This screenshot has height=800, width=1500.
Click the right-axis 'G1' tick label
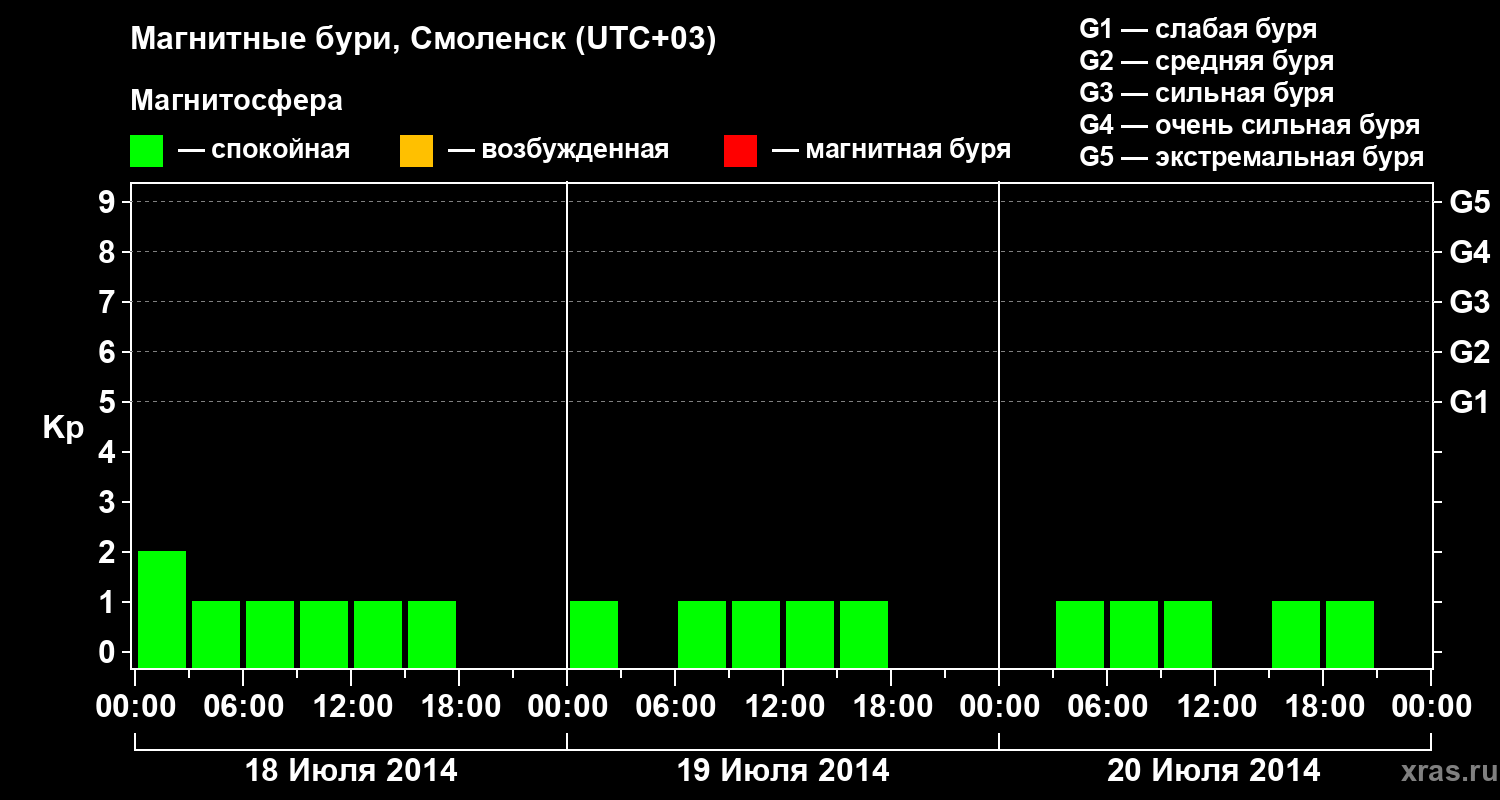(1470, 402)
